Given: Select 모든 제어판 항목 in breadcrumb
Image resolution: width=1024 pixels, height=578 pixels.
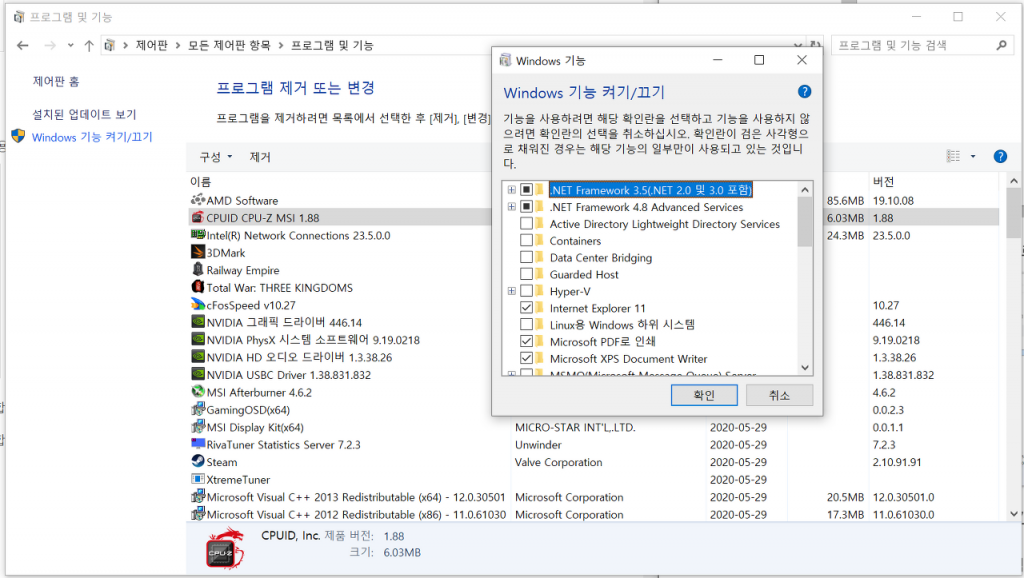Looking at the screenshot, I should [229, 45].
